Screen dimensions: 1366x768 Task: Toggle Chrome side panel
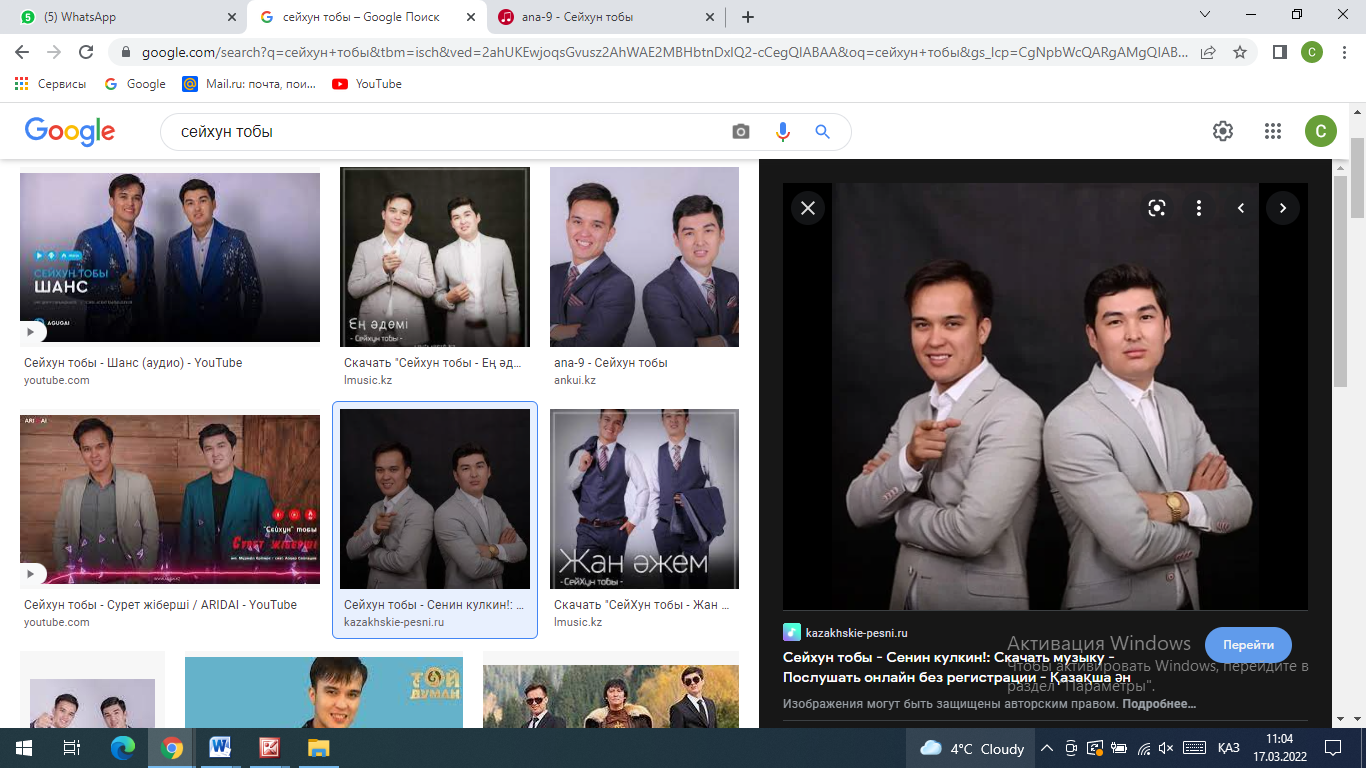tap(1279, 52)
